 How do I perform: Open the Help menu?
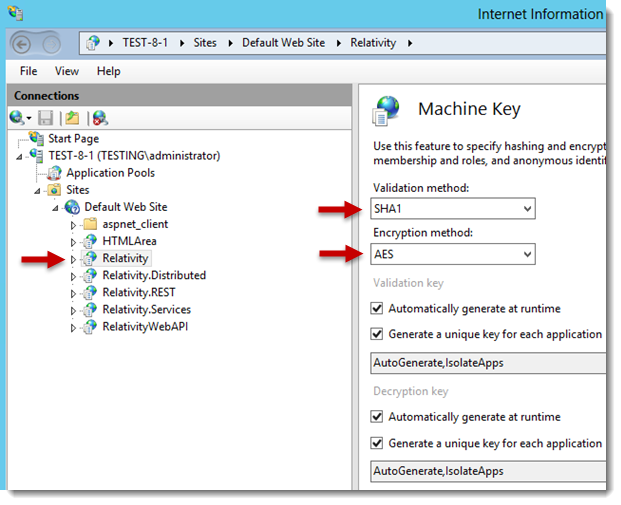coord(108,71)
